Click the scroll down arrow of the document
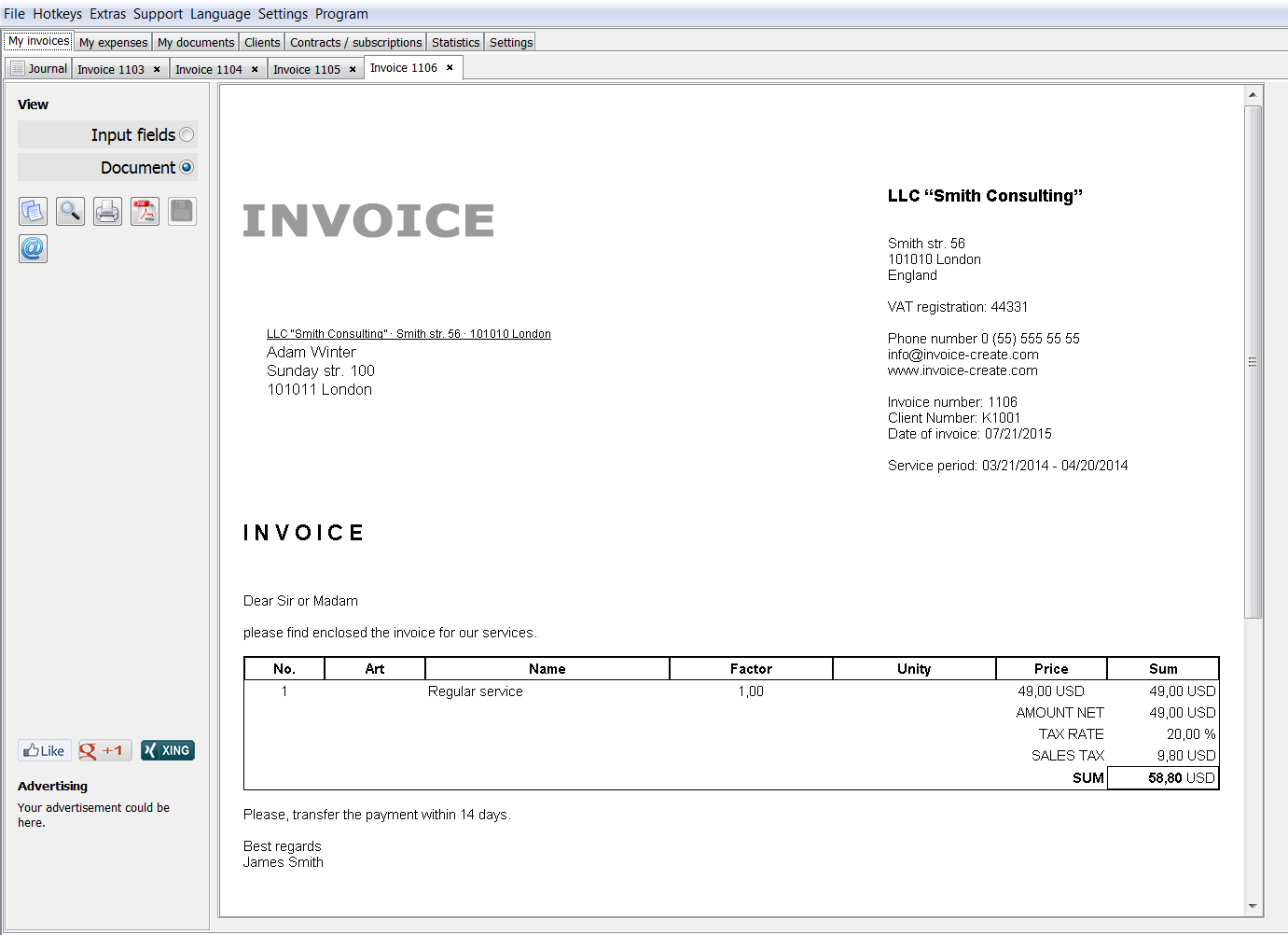 1253,906
